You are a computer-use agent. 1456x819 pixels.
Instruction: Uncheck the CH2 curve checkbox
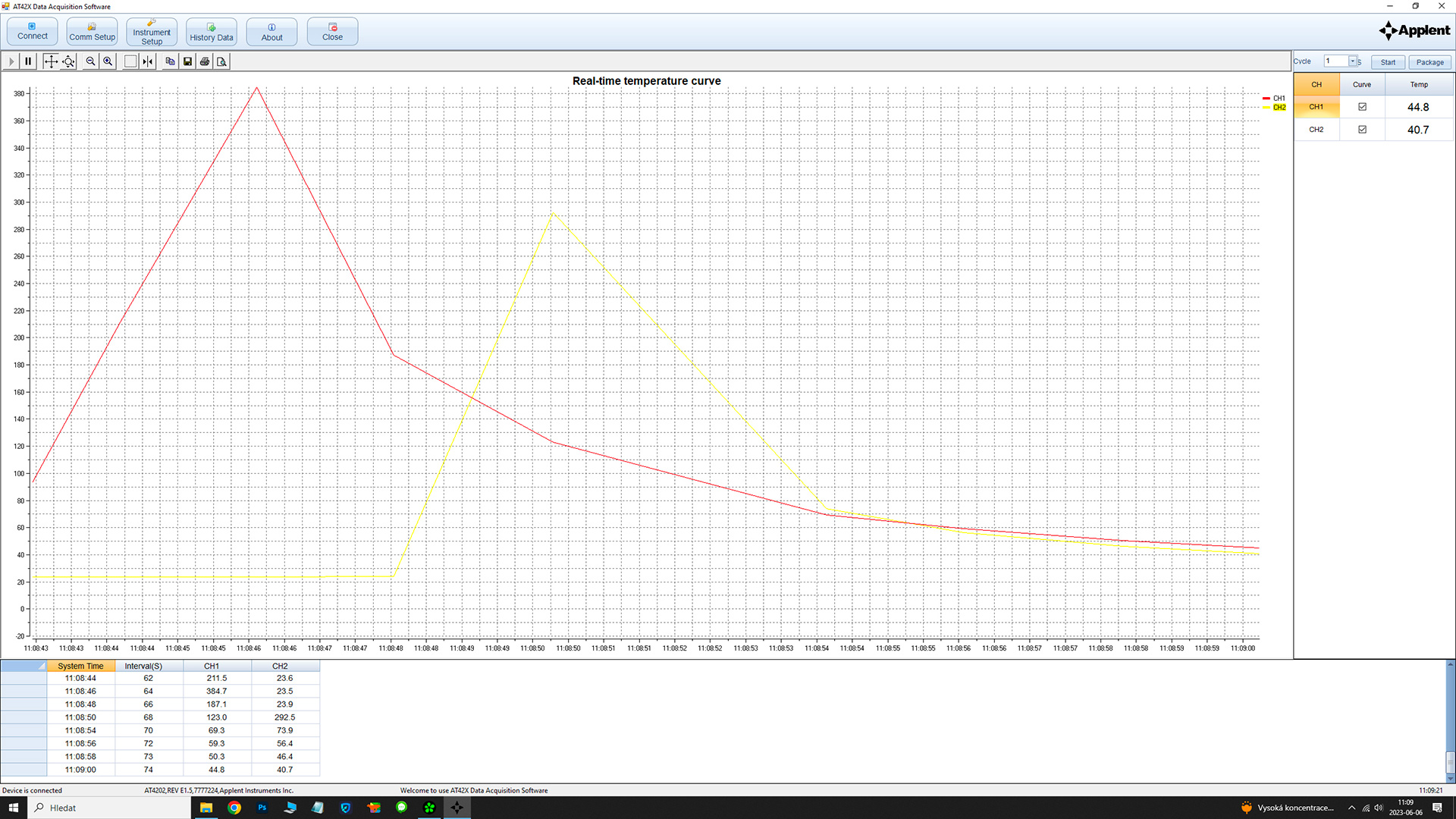(1362, 130)
